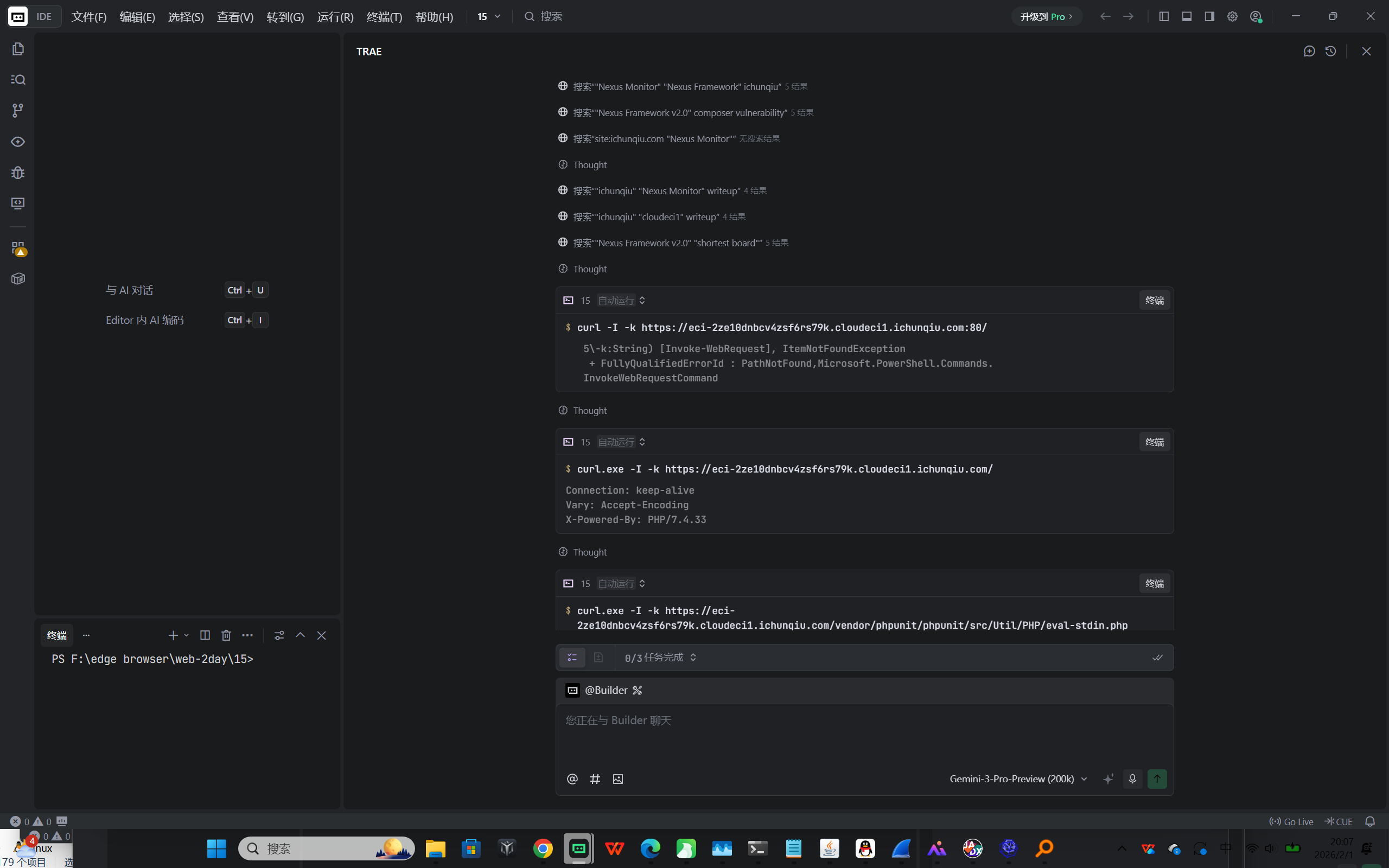Delete terminal with the trash icon
This screenshot has height=868, width=1389.
click(226, 635)
